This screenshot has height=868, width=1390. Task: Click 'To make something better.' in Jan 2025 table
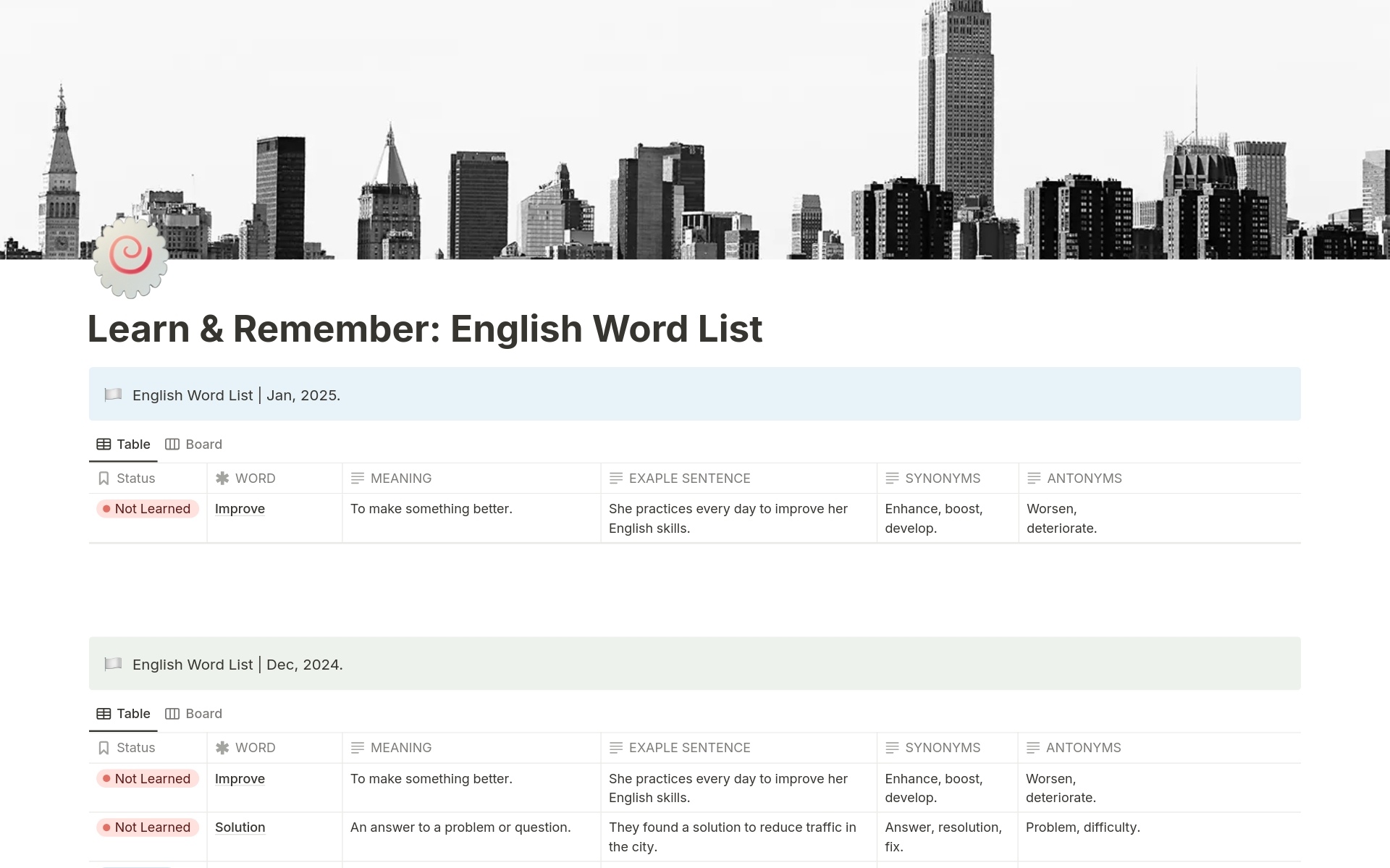431,509
